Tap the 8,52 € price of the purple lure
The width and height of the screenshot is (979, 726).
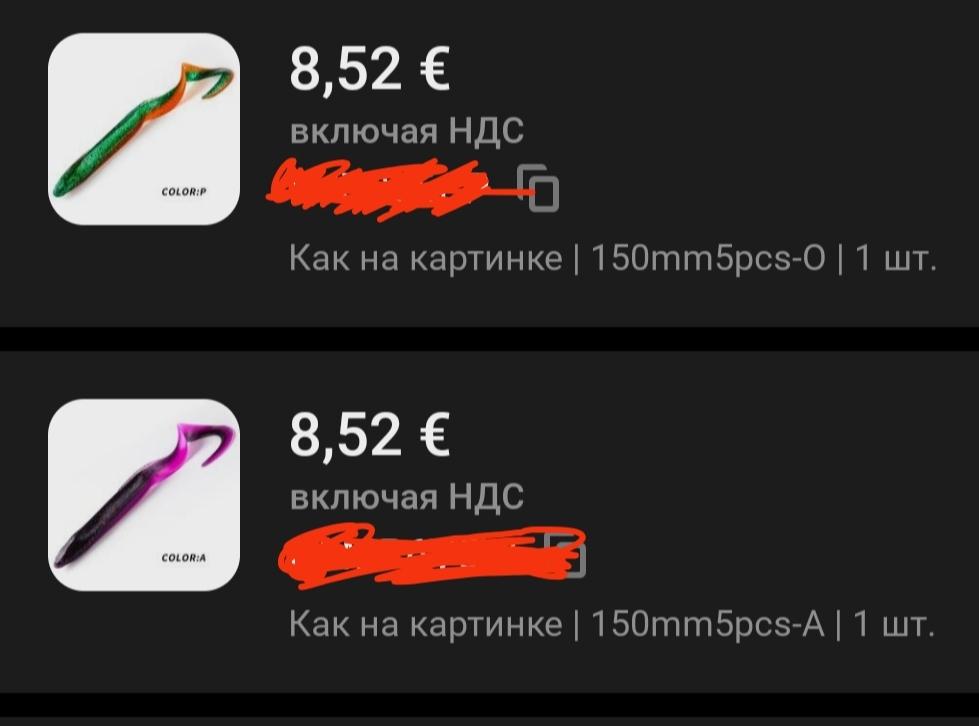[x=370, y=435]
